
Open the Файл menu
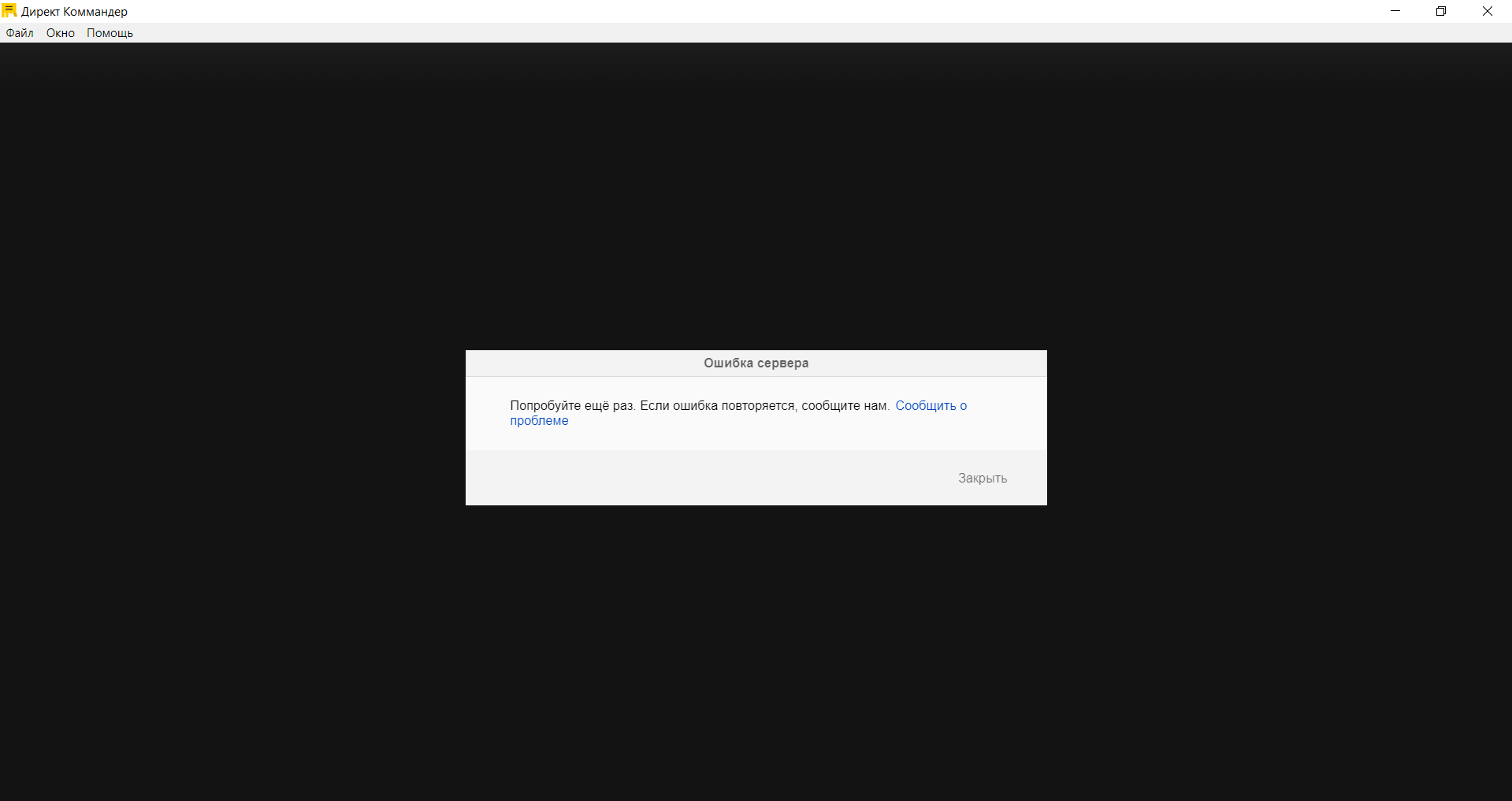pos(20,33)
